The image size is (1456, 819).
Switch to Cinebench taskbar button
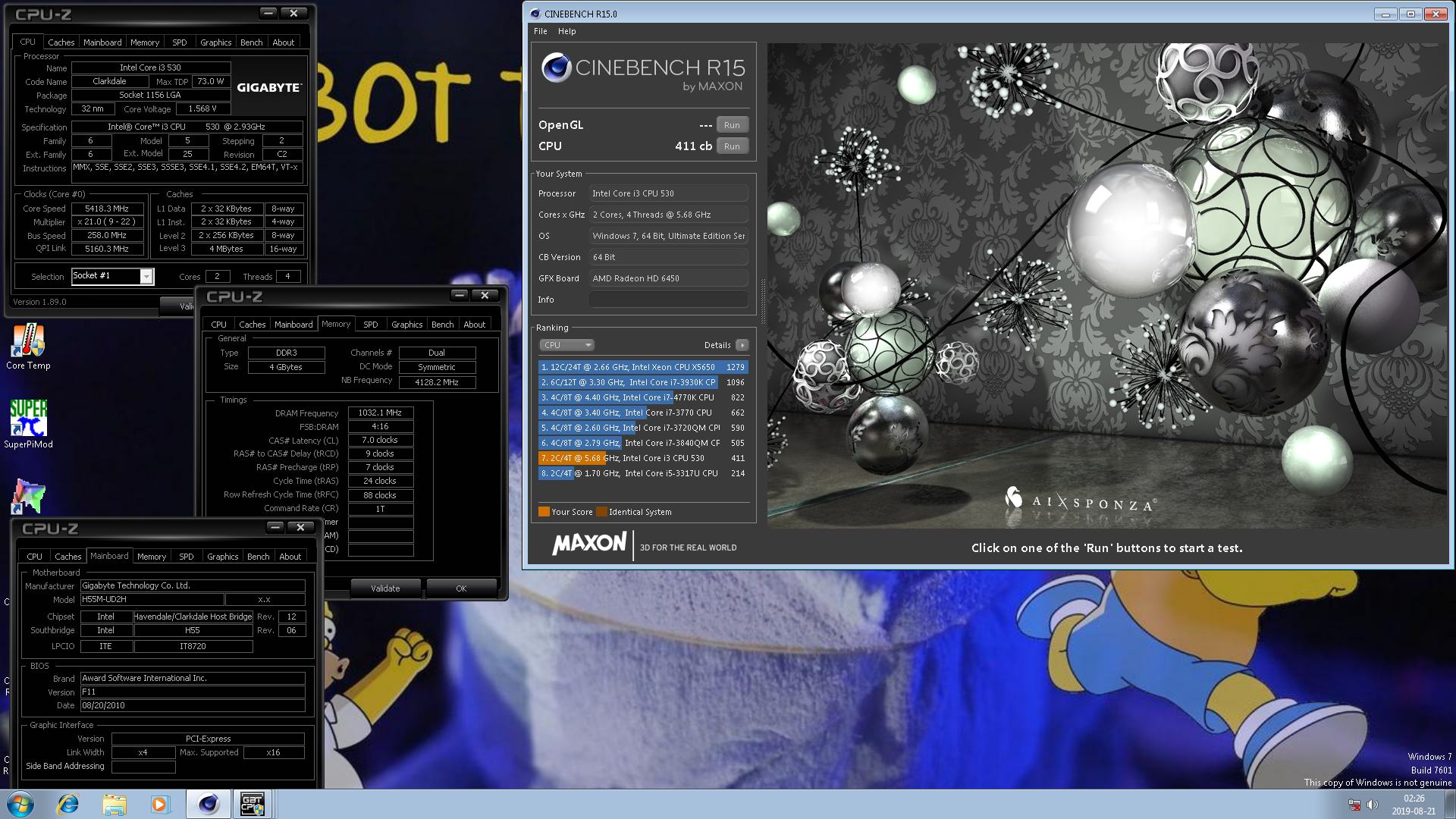click(x=209, y=804)
